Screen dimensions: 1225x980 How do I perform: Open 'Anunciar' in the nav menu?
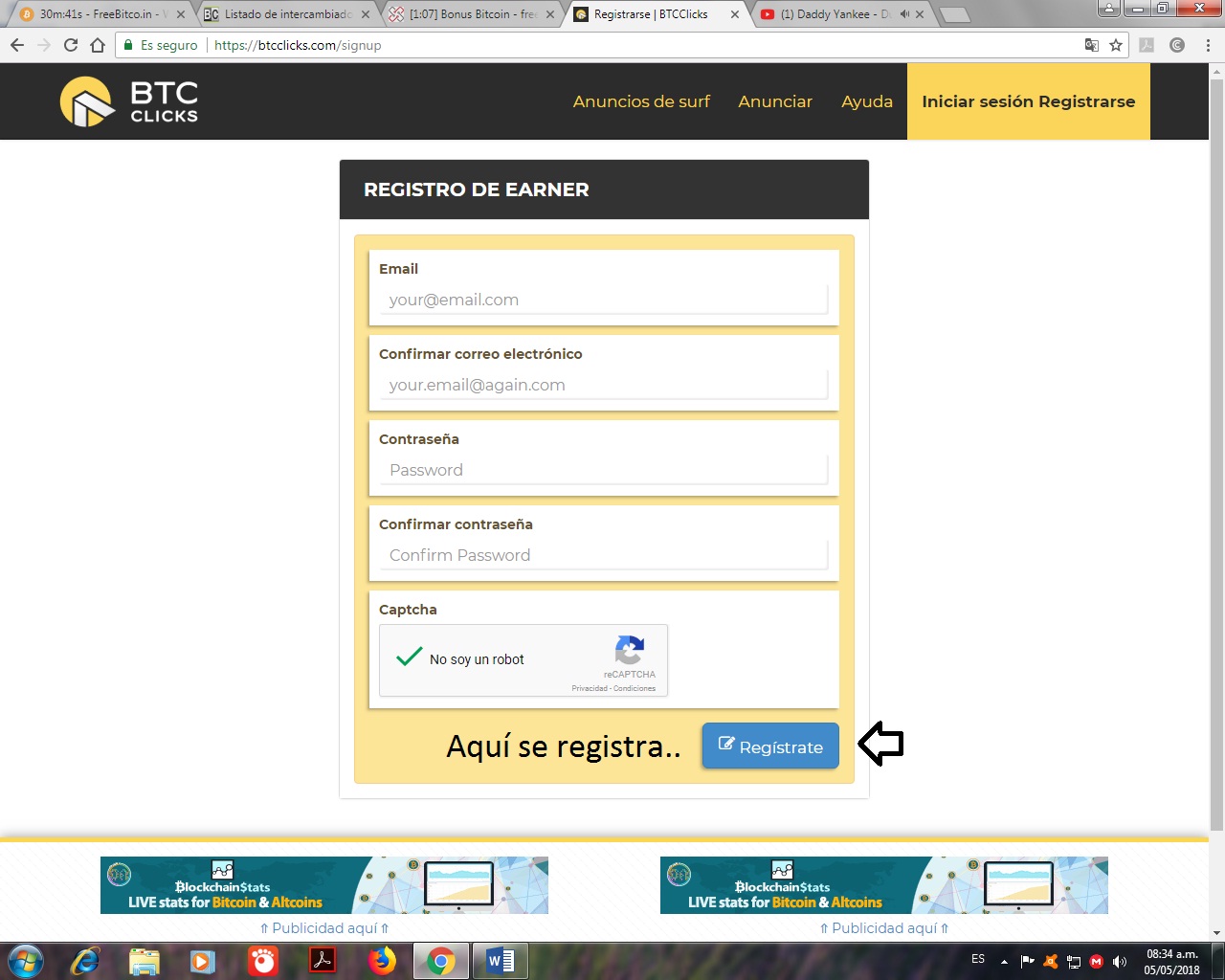click(x=775, y=101)
